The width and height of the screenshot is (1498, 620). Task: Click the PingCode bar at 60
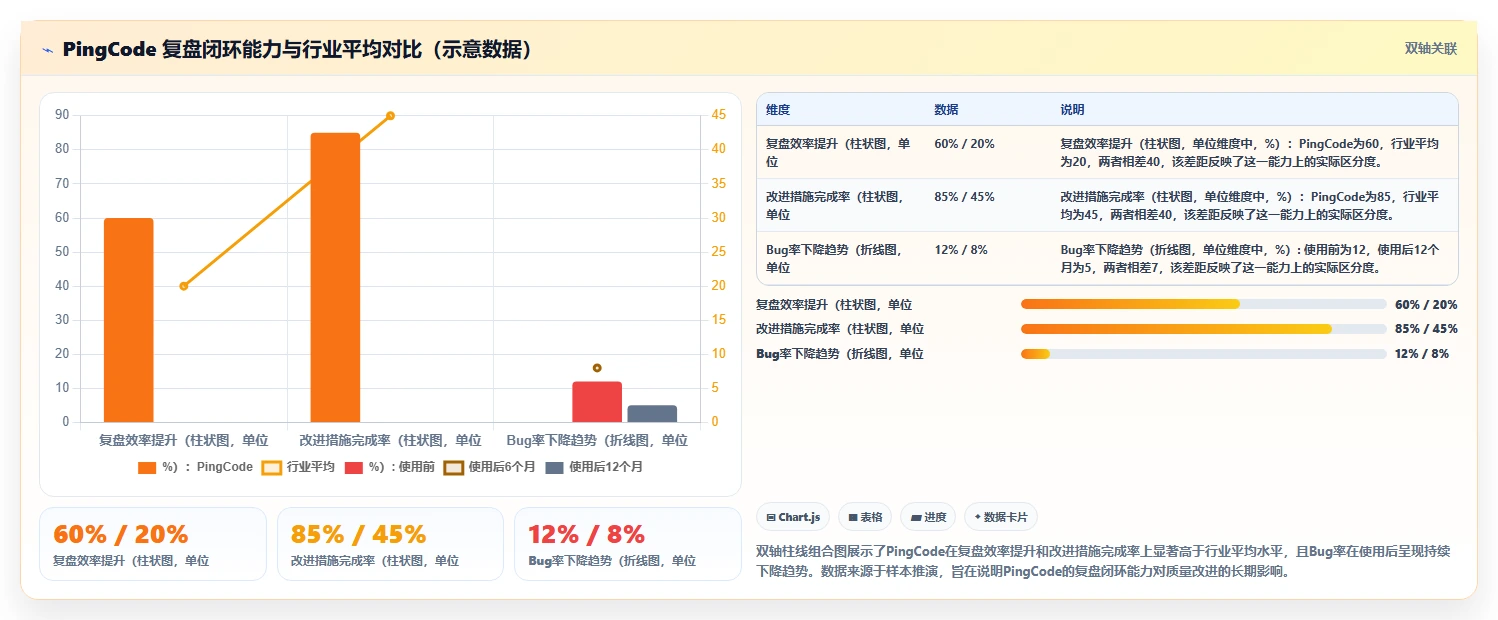[x=129, y=320]
